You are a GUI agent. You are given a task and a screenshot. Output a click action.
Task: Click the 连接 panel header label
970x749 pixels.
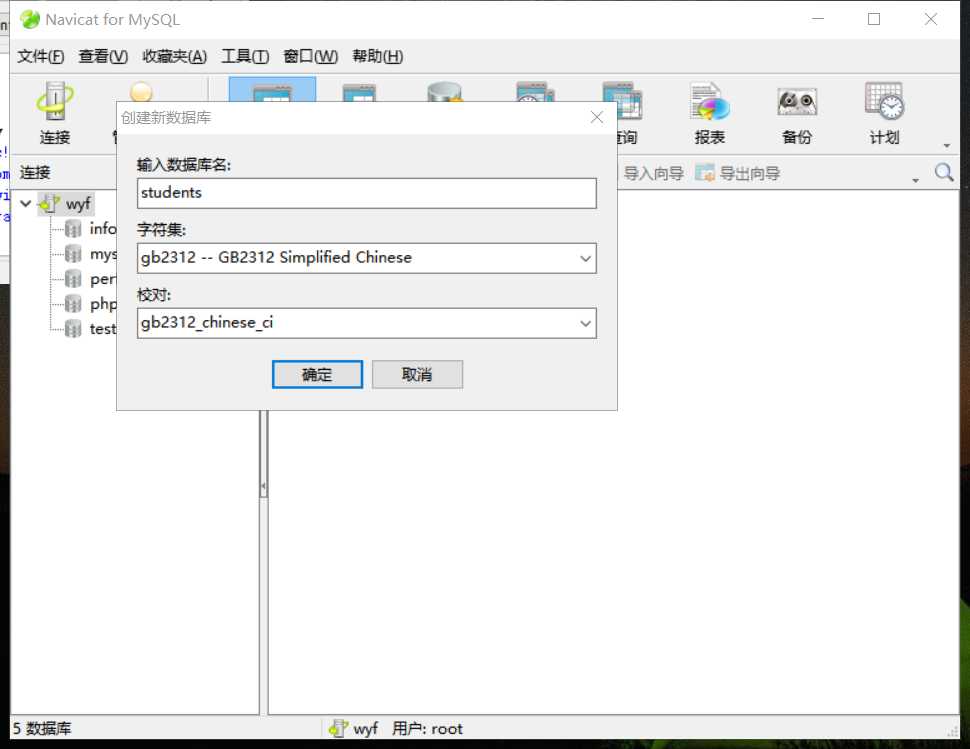click(35, 173)
